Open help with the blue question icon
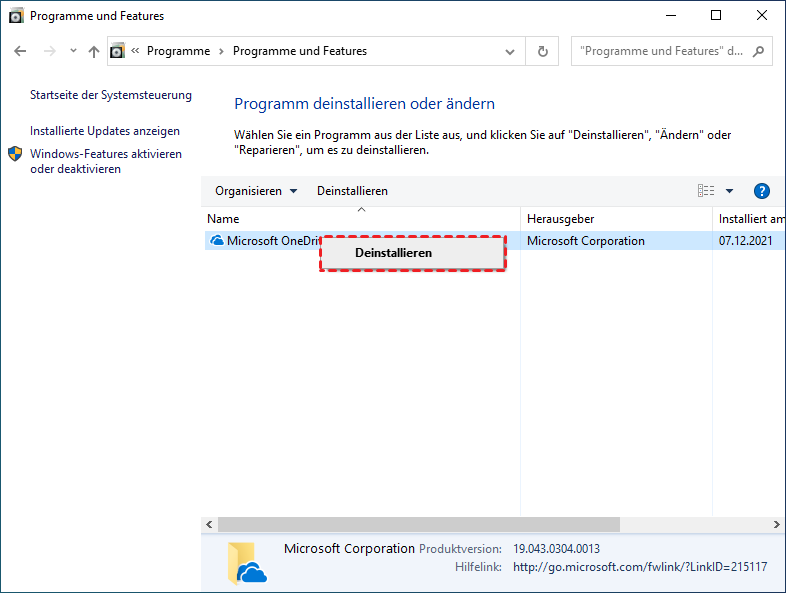 (x=761, y=191)
